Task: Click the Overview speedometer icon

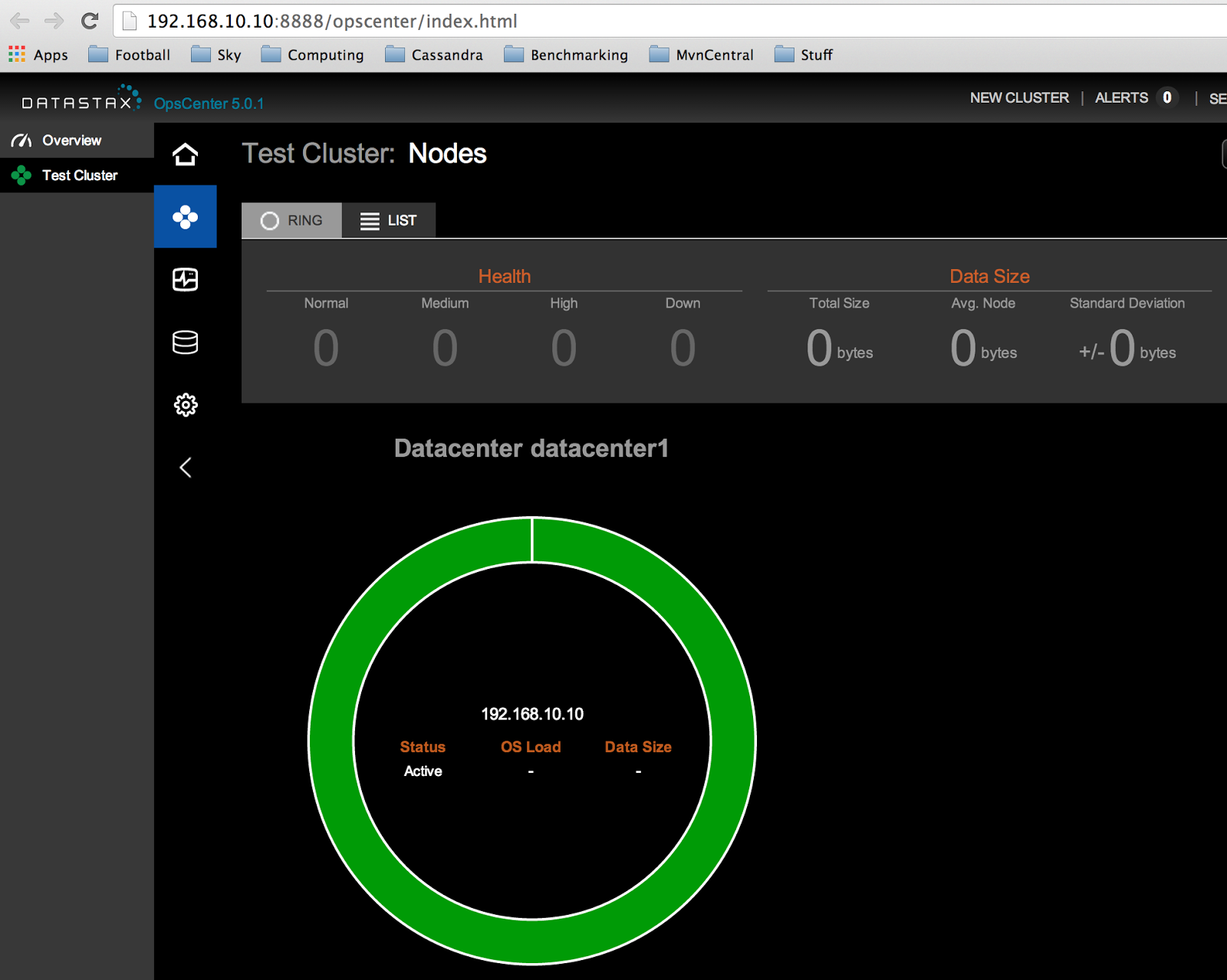Action: tap(21, 140)
